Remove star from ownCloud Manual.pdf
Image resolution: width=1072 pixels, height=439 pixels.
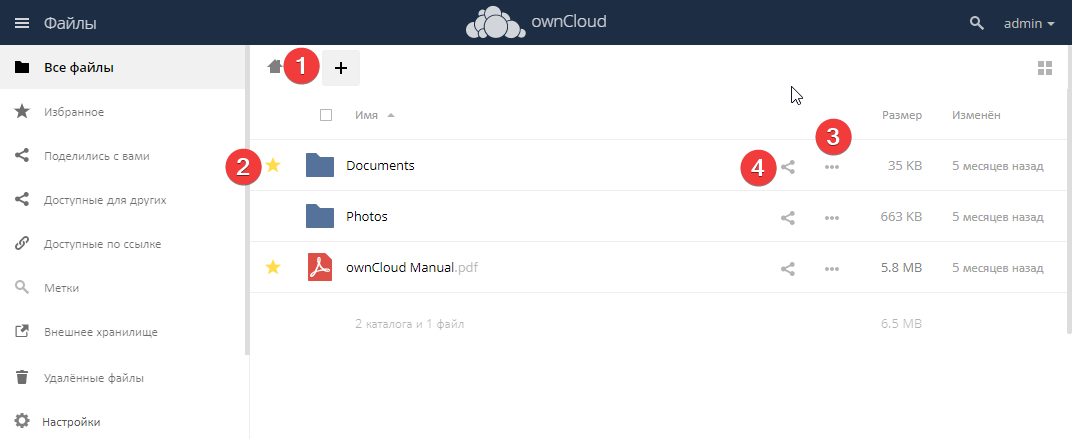[x=273, y=267]
